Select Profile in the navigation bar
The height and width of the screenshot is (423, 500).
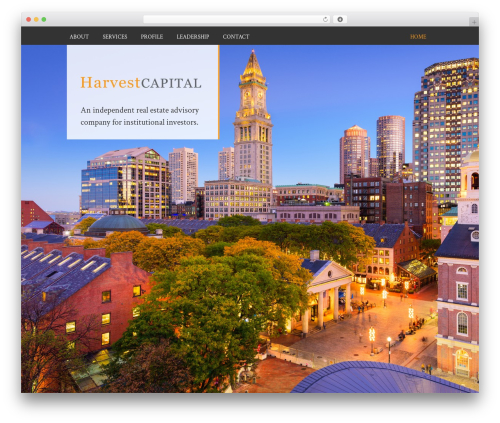[x=152, y=37]
